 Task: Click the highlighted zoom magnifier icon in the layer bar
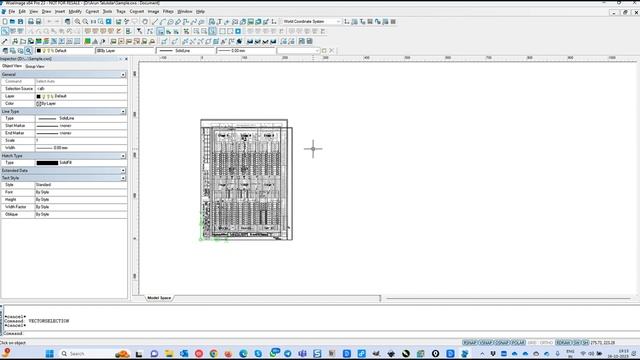point(28,51)
